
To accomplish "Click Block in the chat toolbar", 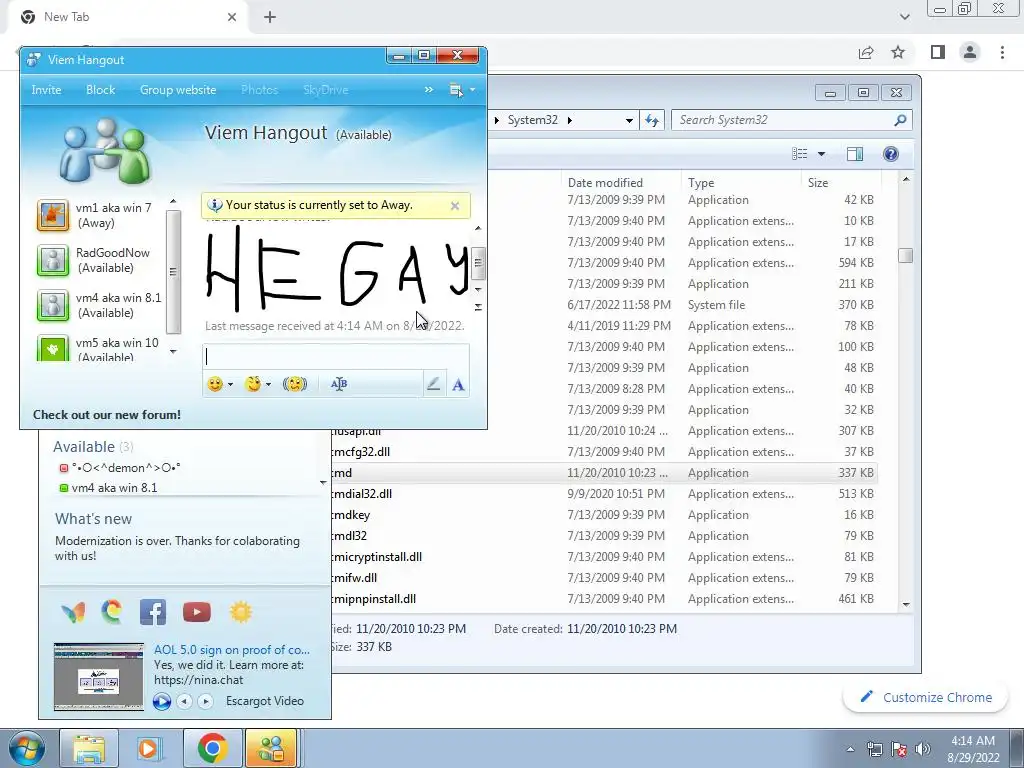I will 101,90.
